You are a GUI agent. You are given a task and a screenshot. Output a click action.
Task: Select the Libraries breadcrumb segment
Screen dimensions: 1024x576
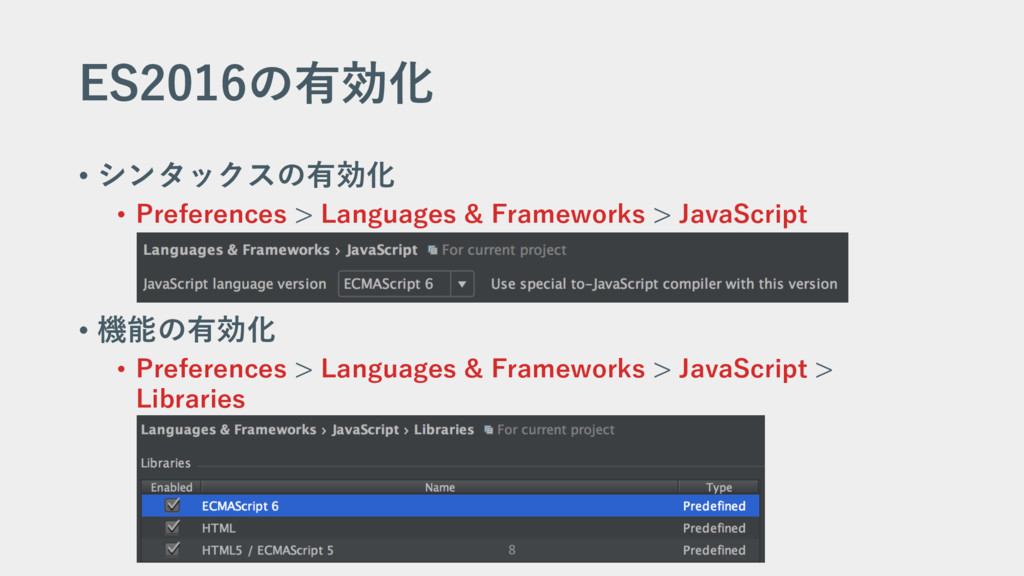point(443,430)
